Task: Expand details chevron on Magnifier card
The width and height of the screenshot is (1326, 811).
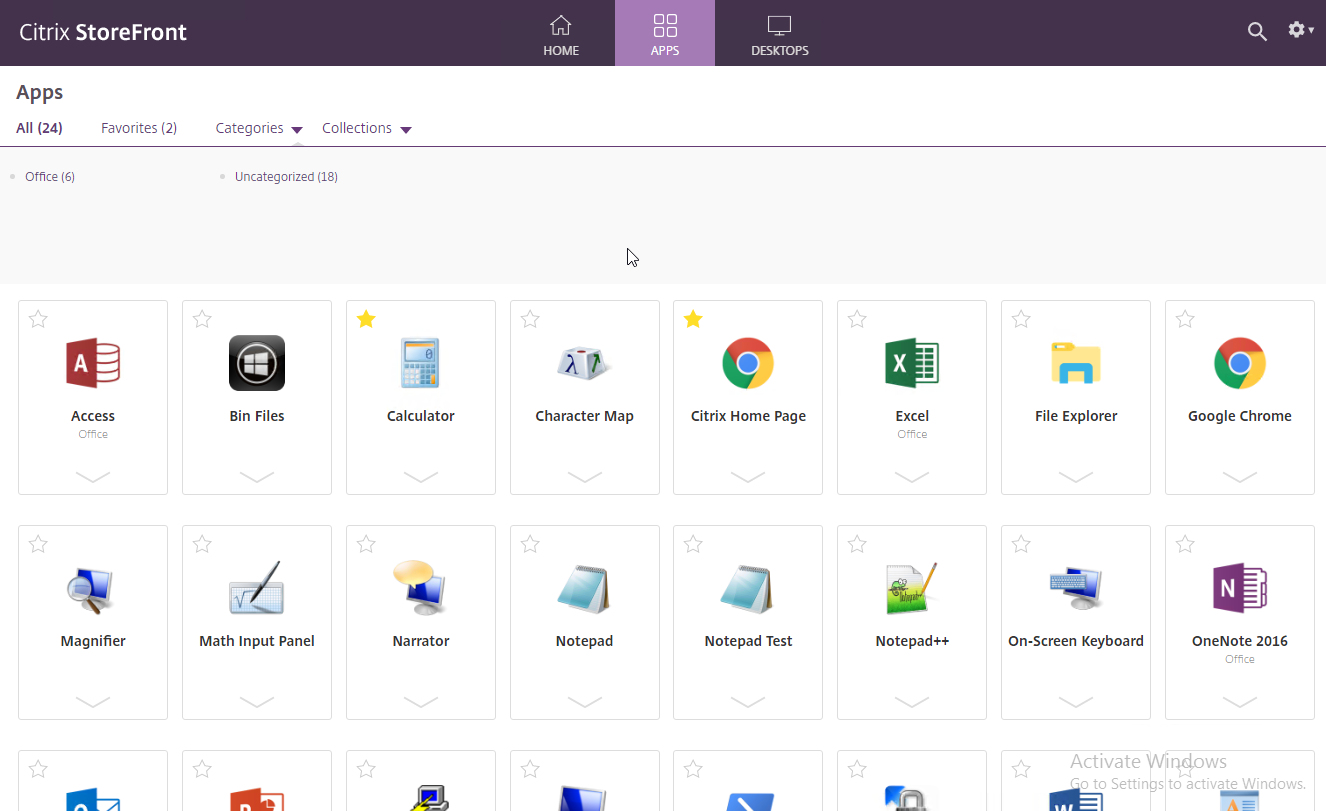Action: (x=93, y=702)
